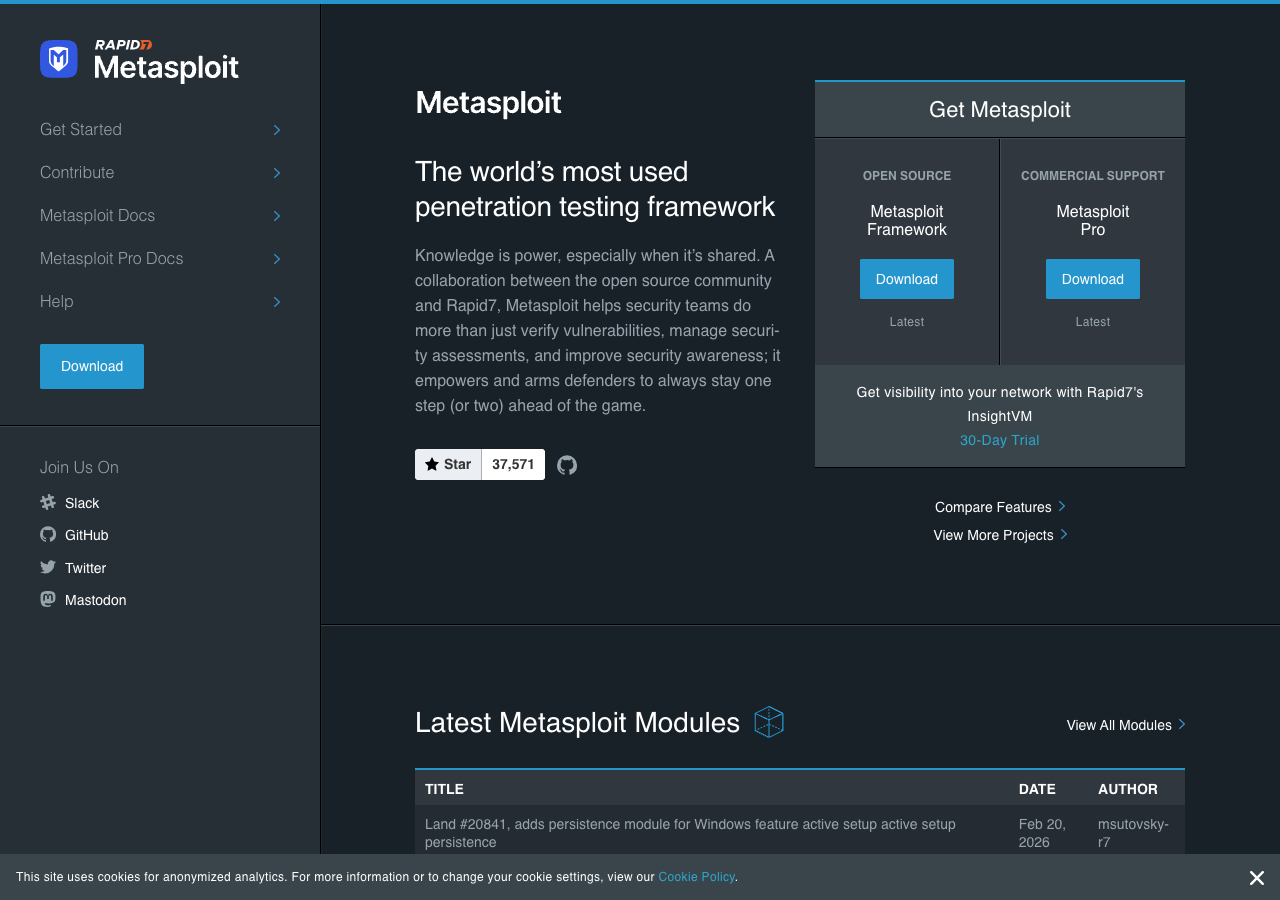Open the Compare Features page
Viewport: 1280px width, 900px height.
click(993, 507)
